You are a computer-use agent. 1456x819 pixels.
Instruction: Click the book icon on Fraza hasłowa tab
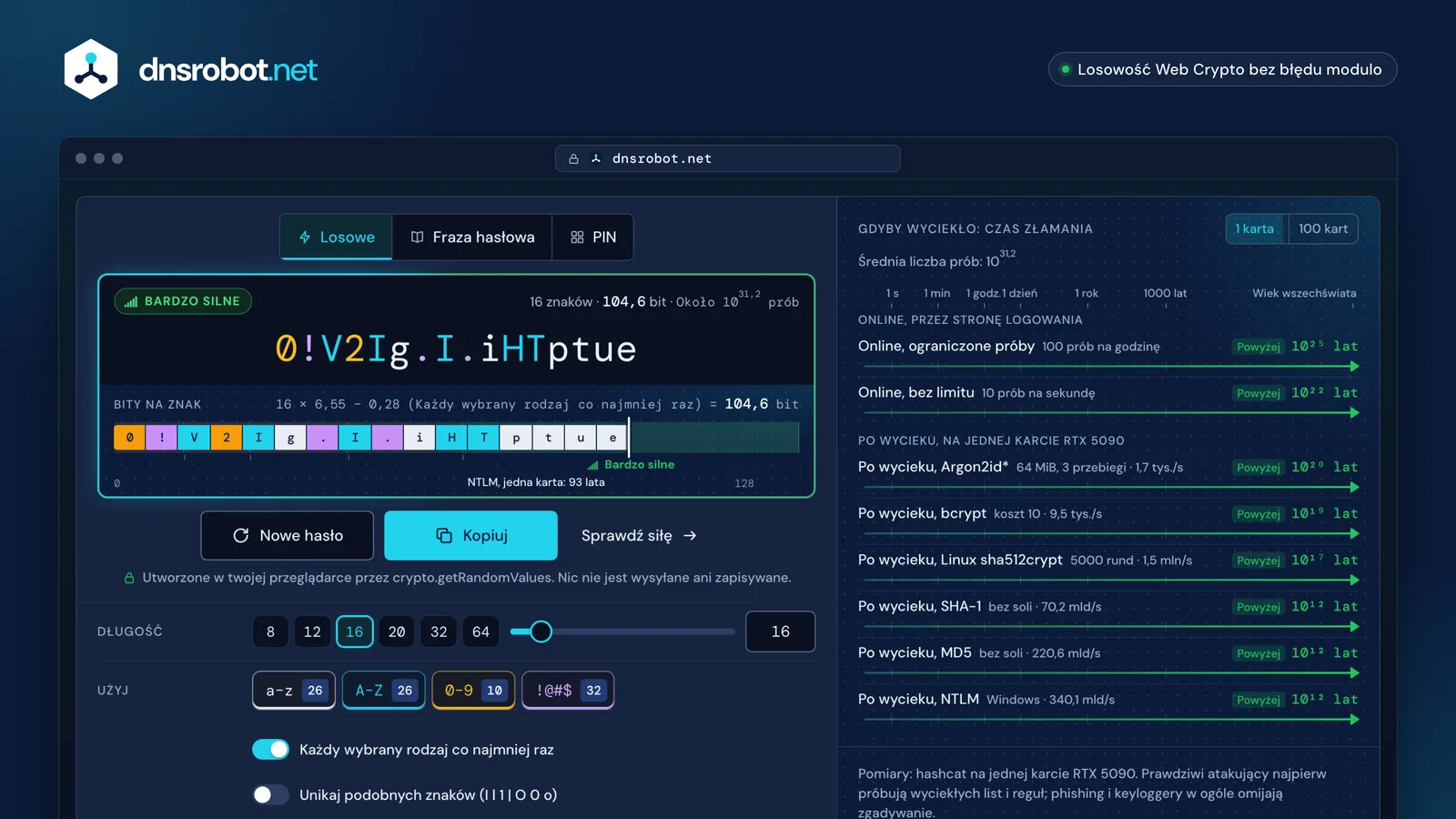[x=417, y=238]
